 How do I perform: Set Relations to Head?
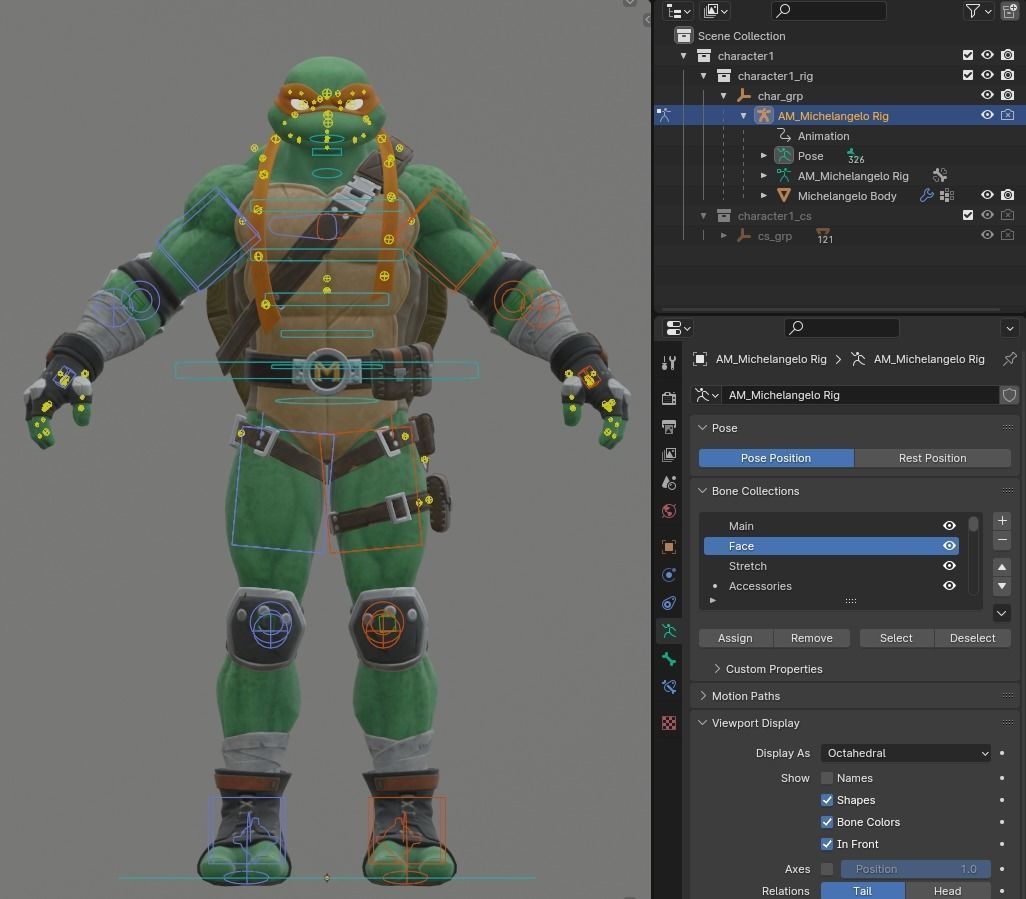pos(947,890)
